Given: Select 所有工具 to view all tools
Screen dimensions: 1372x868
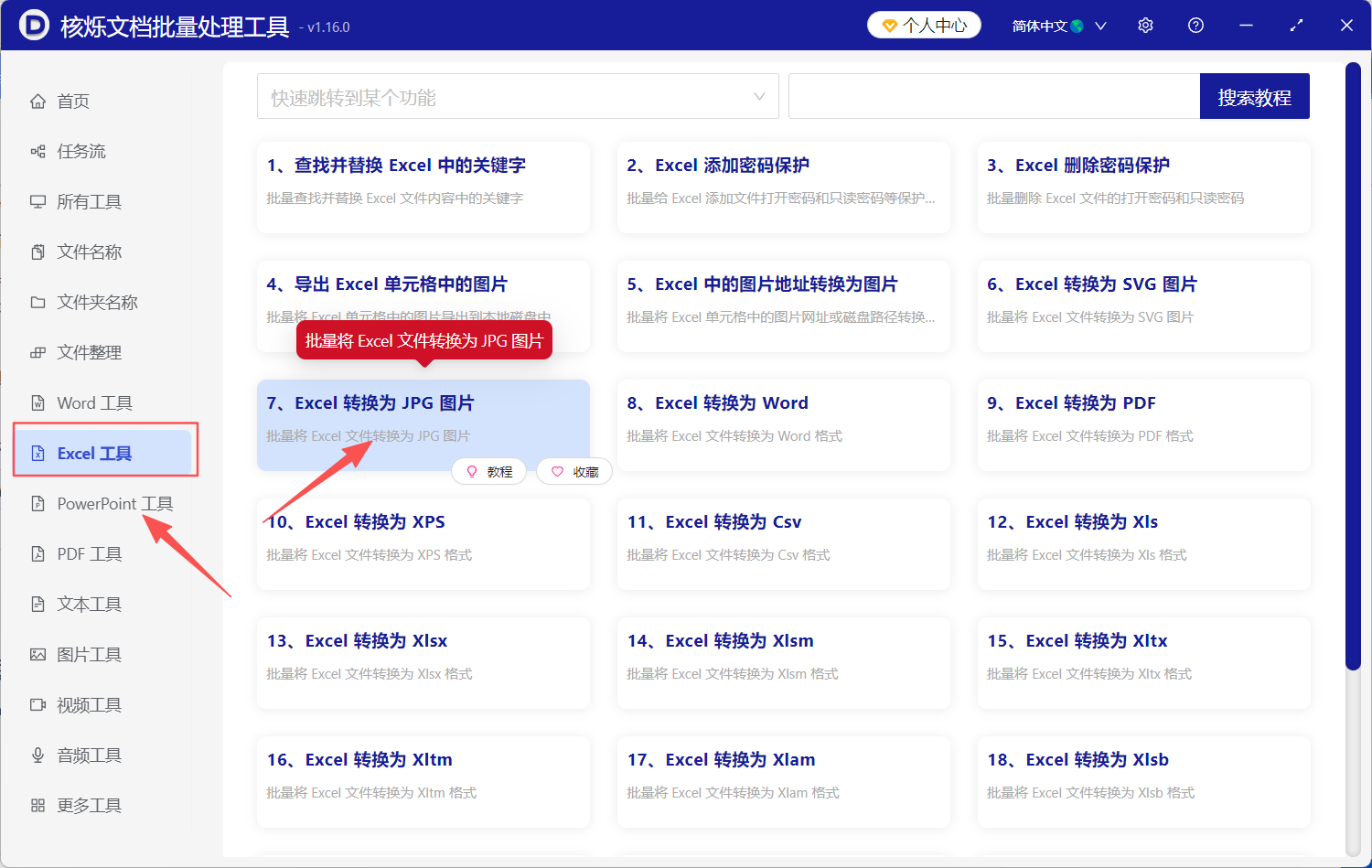Looking at the screenshot, I should [x=87, y=201].
